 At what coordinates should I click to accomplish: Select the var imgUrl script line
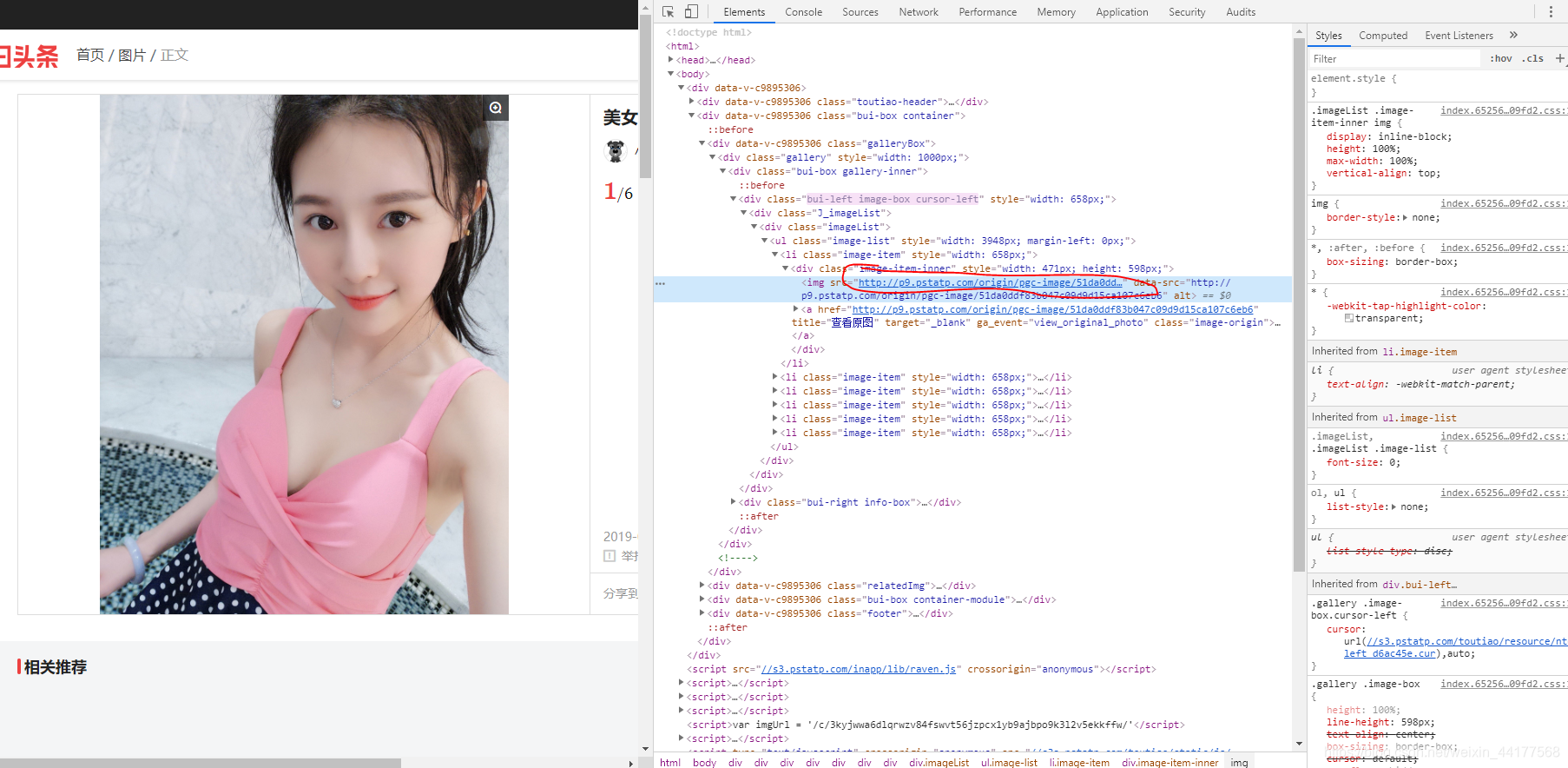[x=936, y=725]
